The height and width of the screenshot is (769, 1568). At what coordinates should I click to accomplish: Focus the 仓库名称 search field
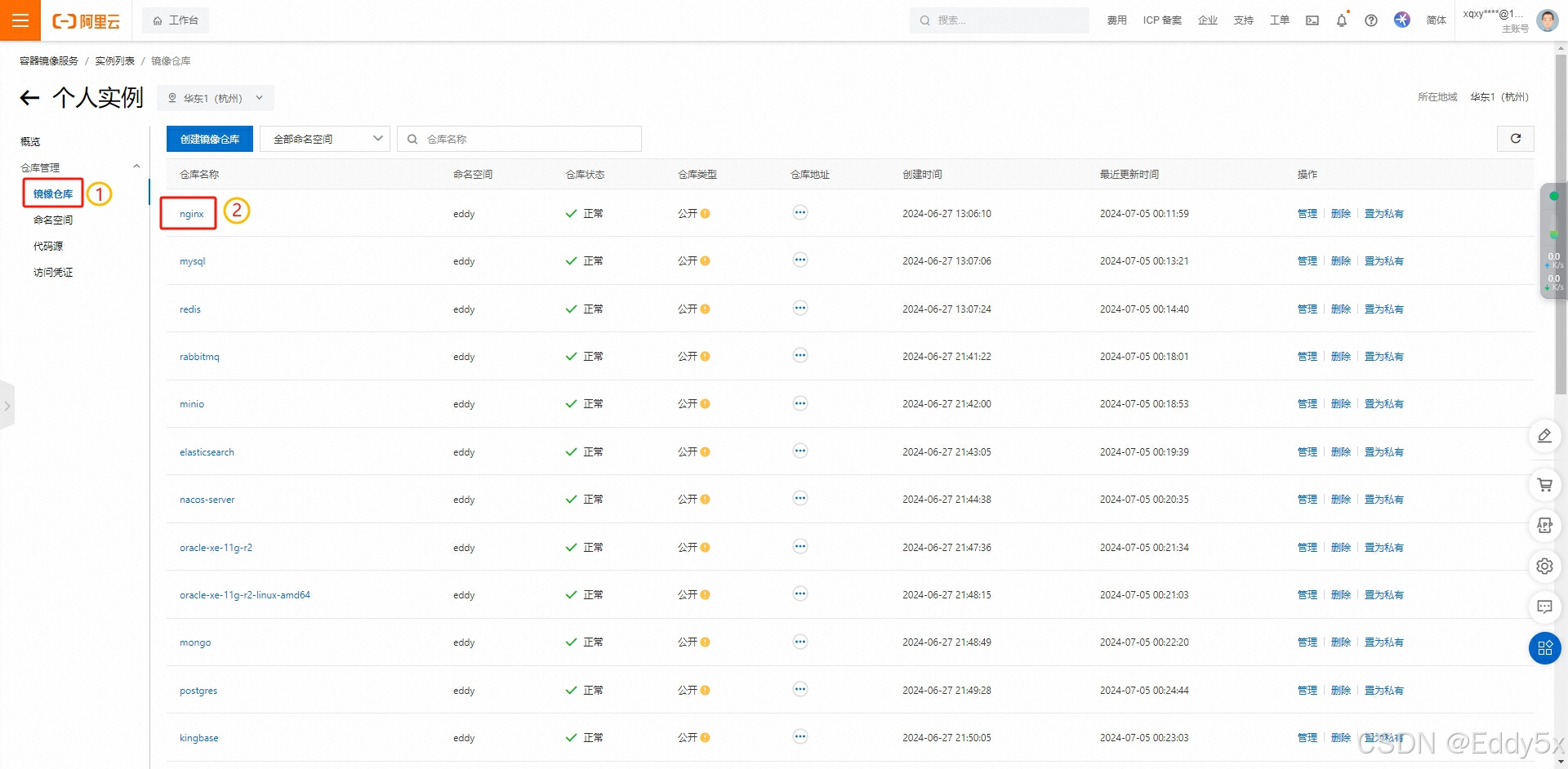(x=519, y=139)
